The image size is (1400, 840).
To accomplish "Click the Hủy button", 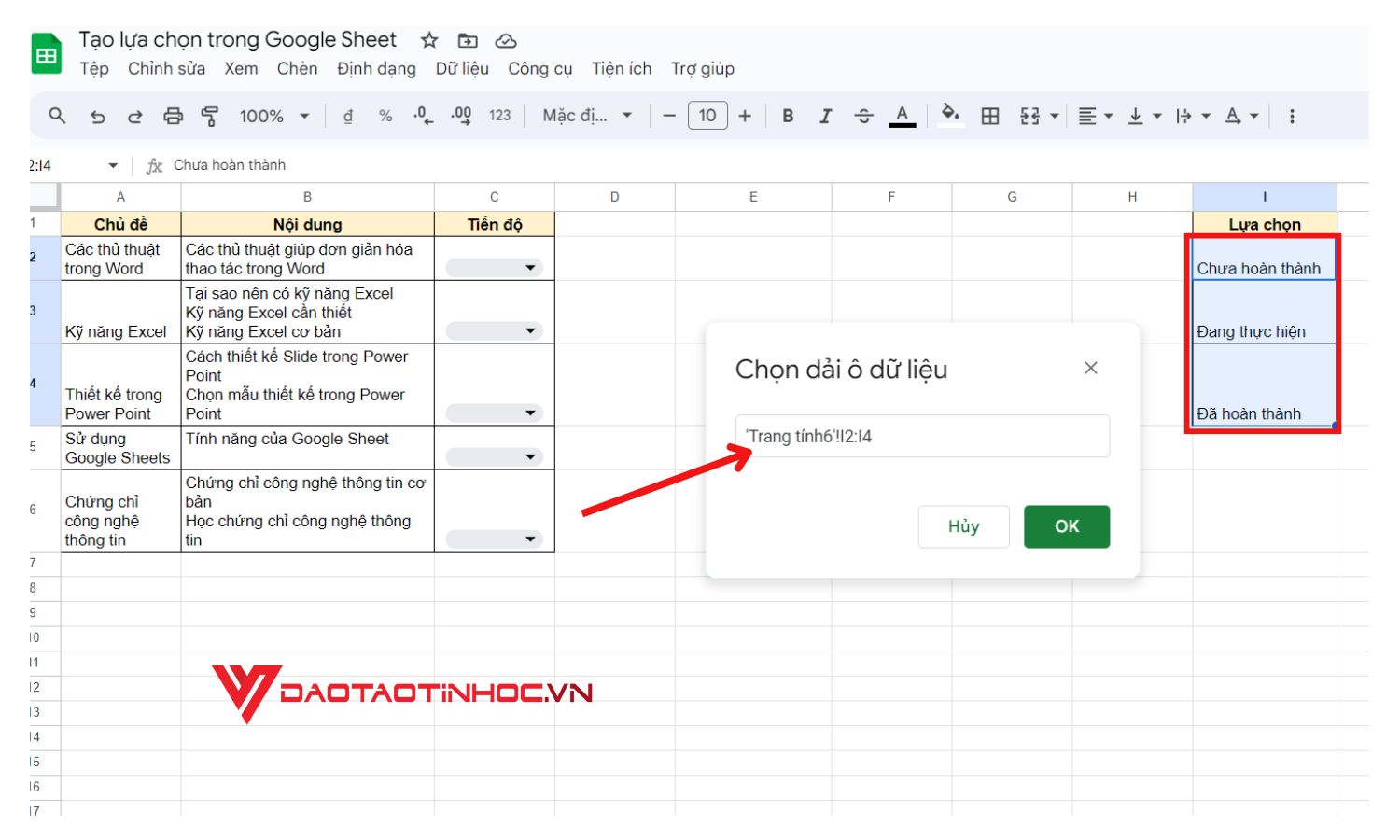I will click(963, 526).
